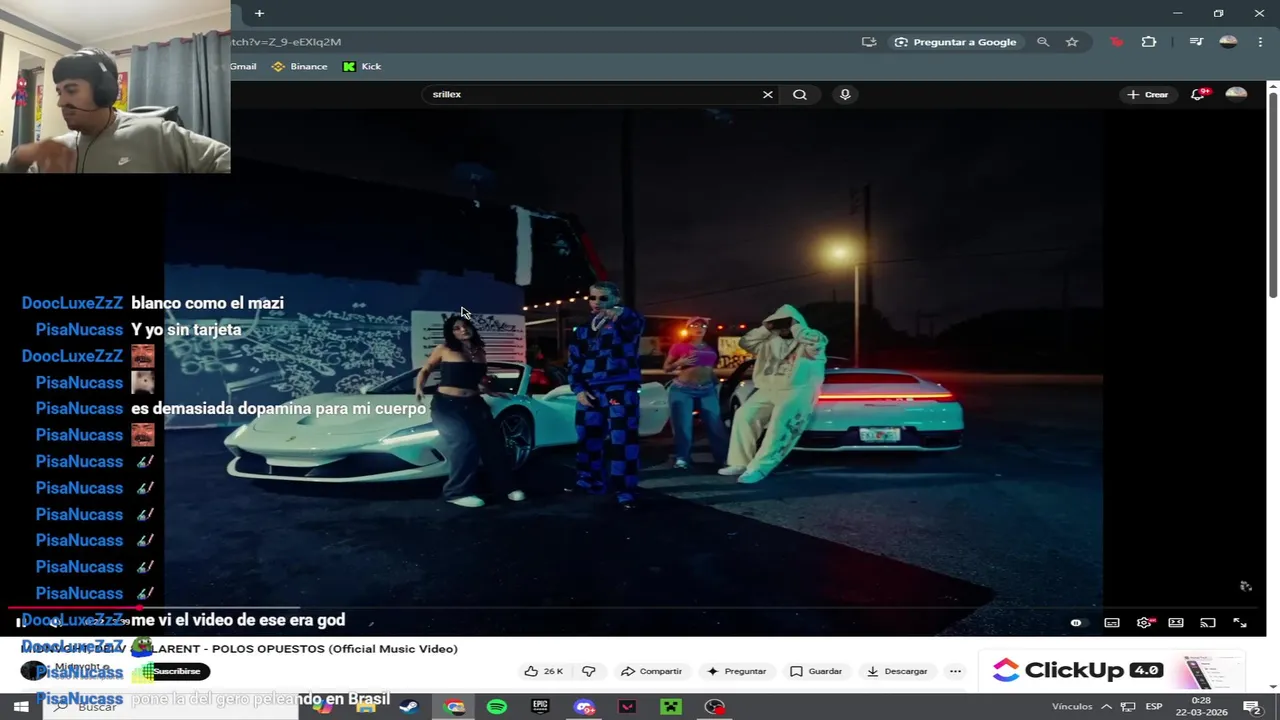Viewport: 1280px width, 720px height.
Task: Open the Chrome three-dot menu
Action: click(1259, 42)
